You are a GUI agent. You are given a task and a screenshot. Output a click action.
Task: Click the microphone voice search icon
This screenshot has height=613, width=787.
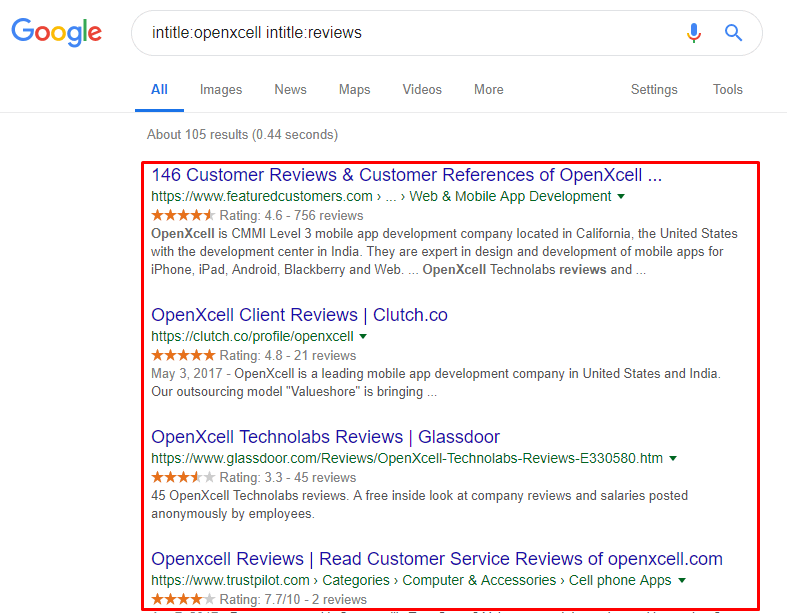tap(694, 33)
